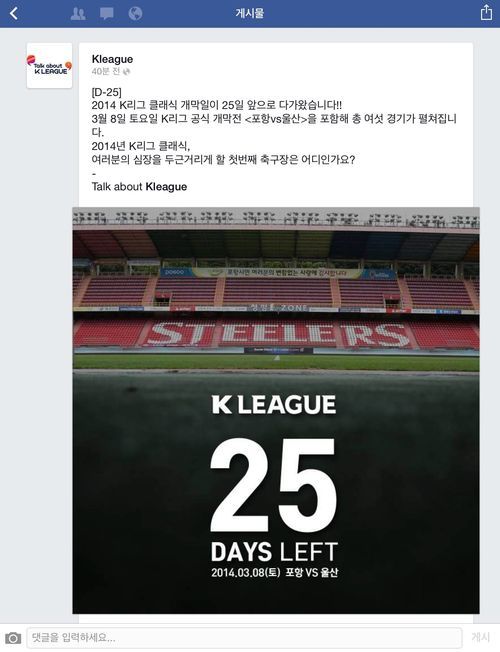The image size is (500, 652).
Task: Tap the 2014.03.08(토) 포항 VS 울산 caption
Action: coord(275,573)
